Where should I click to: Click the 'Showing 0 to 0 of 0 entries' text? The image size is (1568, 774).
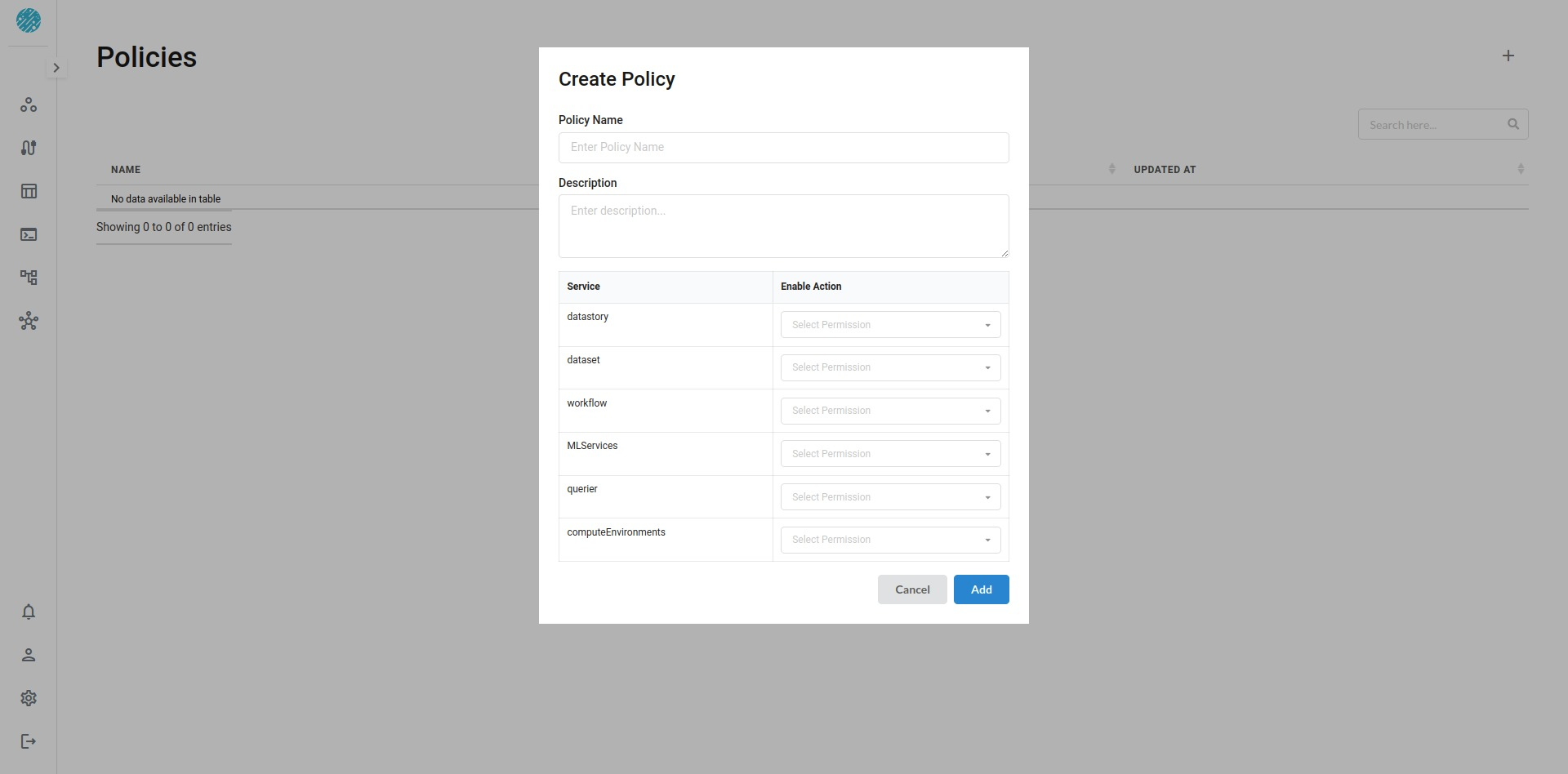[164, 227]
